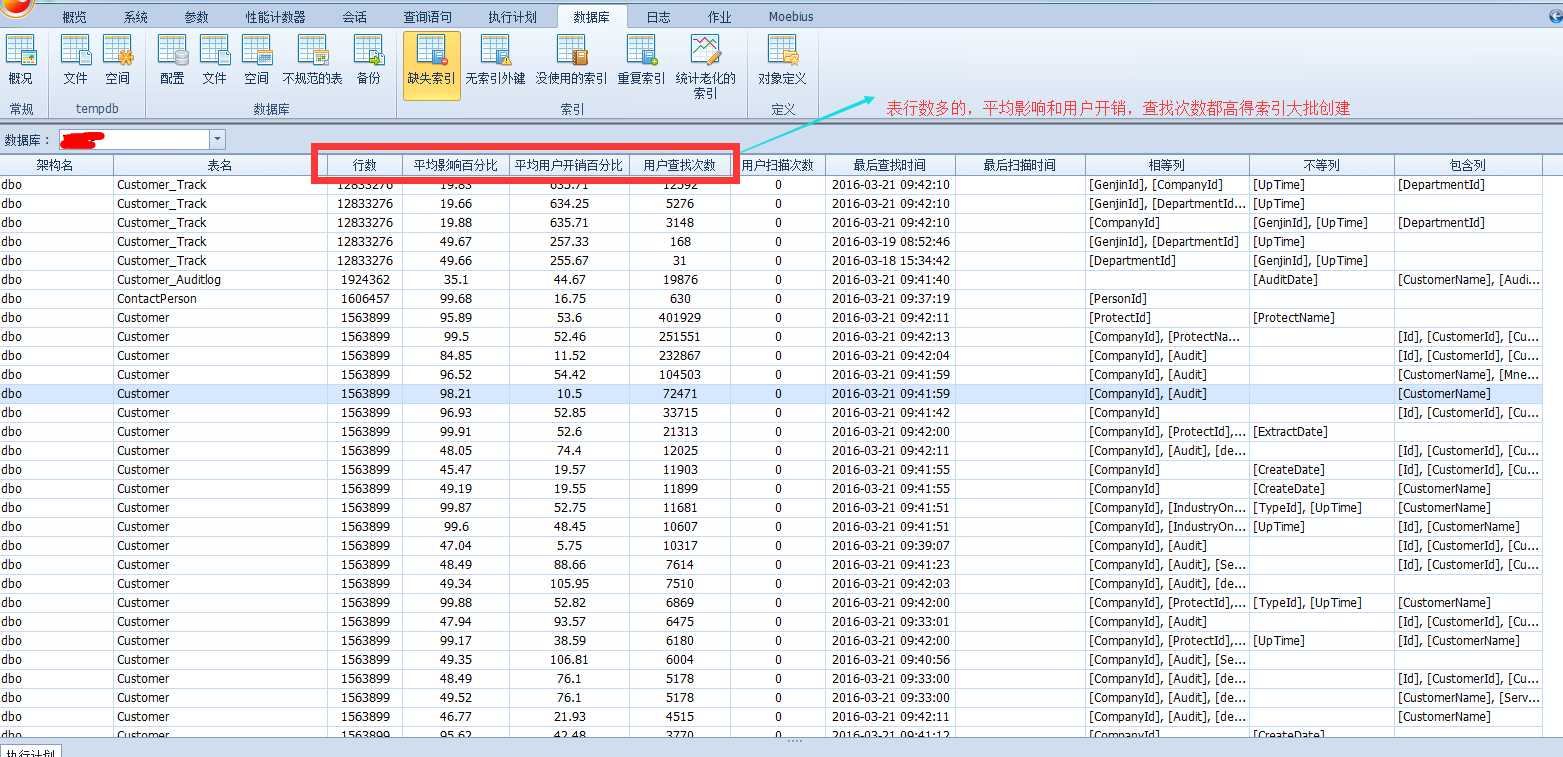The height and width of the screenshot is (757, 1563).
Task: Open 统计老化的索引 icon
Action: click(x=705, y=65)
